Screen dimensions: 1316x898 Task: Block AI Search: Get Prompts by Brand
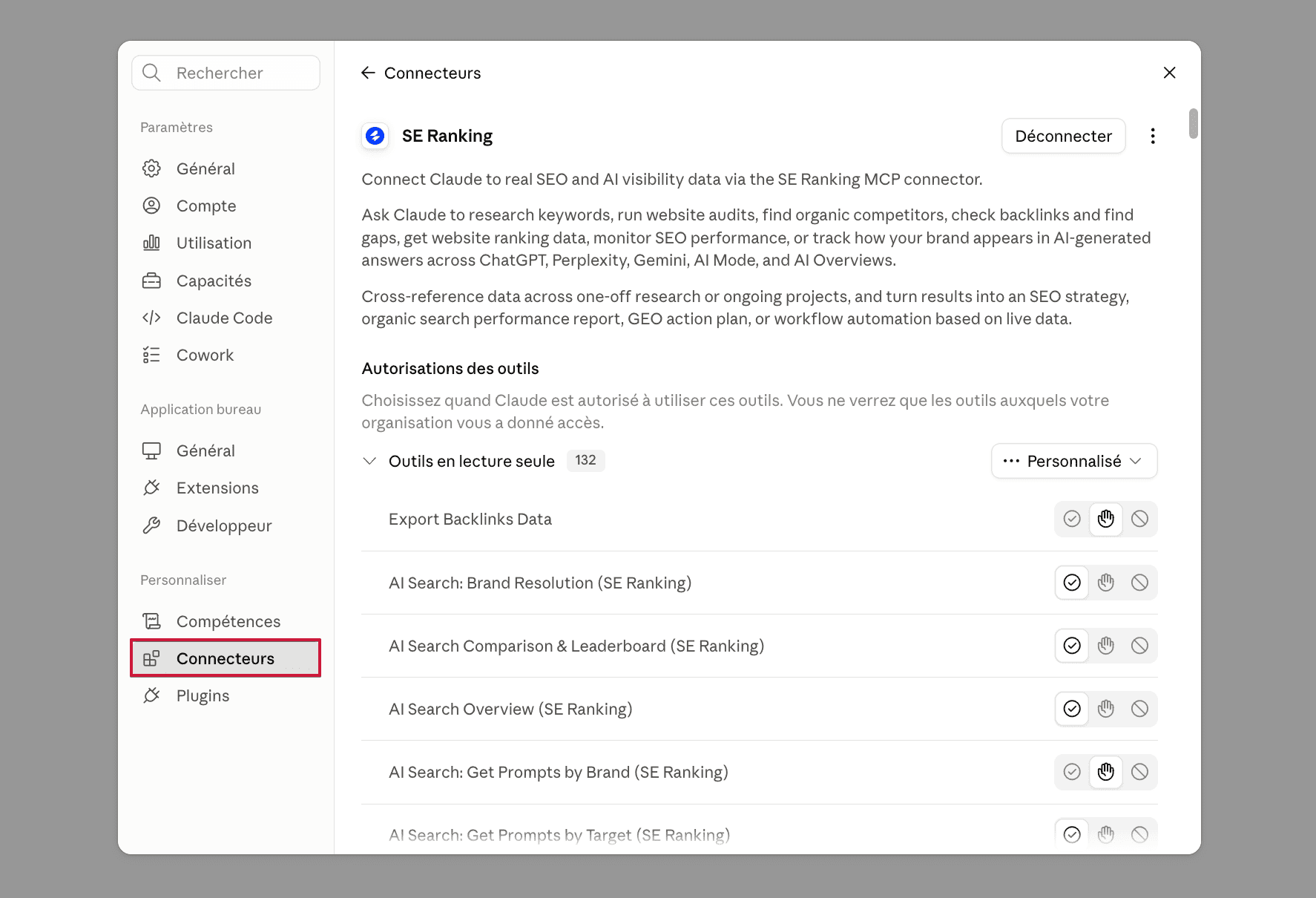[1140, 772]
